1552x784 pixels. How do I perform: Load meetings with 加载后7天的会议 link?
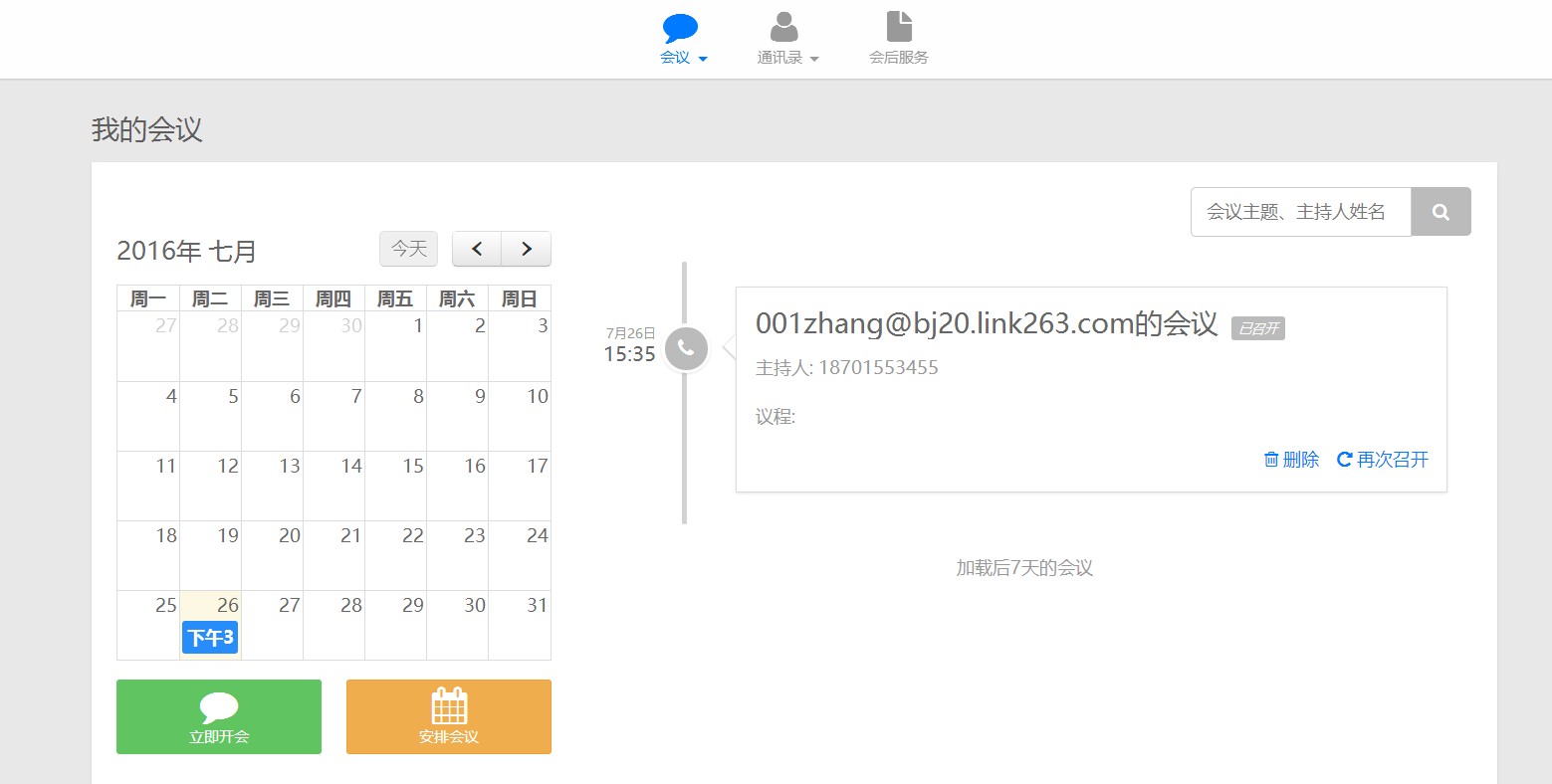[1024, 568]
